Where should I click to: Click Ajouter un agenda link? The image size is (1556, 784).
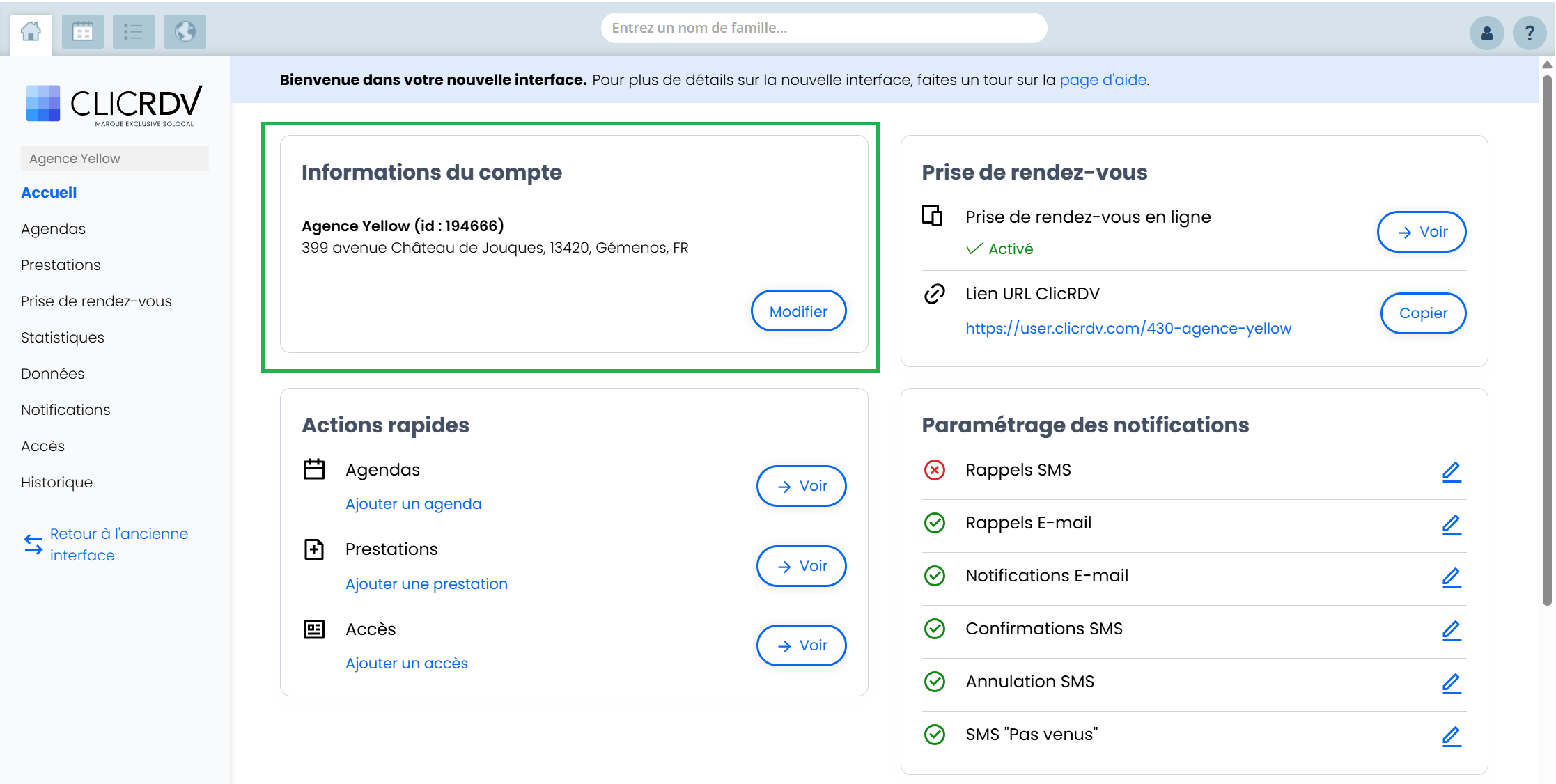pyautogui.click(x=413, y=503)
